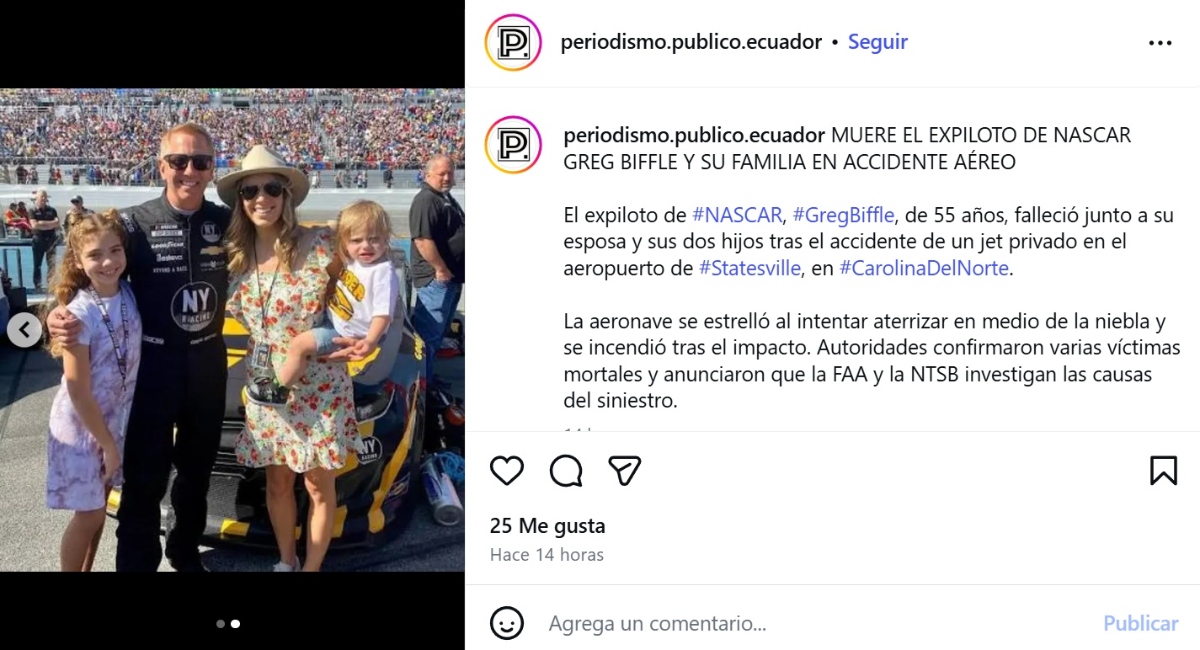Screen dimensions: 1200x650
Task: View the 25 Me gusta likes list
Action: click(x=547, y=526)
